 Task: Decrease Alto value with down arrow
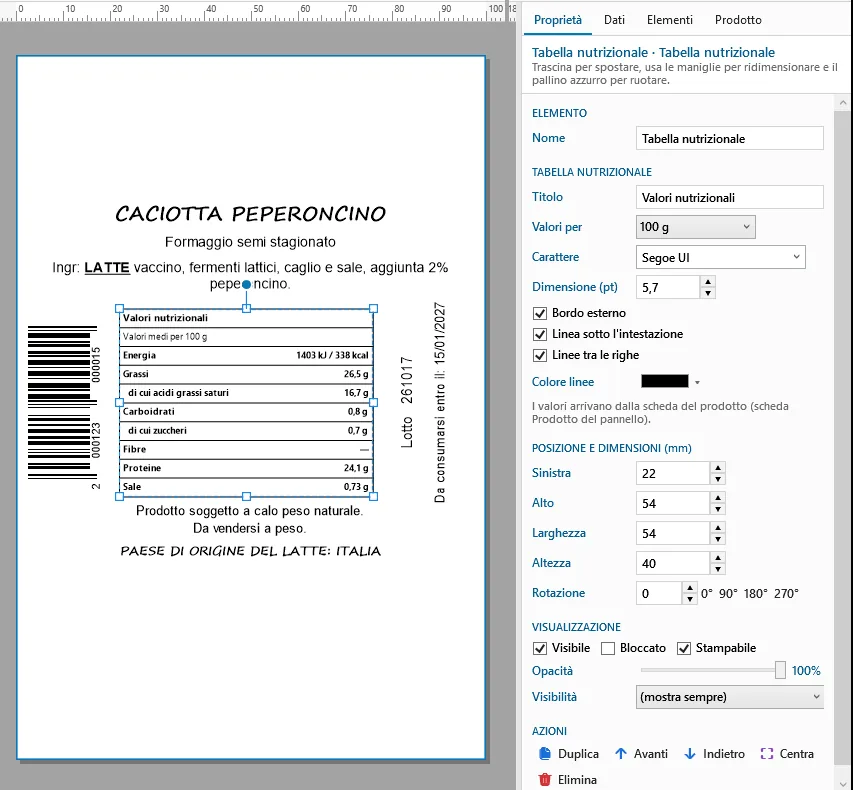coord(718,509)
